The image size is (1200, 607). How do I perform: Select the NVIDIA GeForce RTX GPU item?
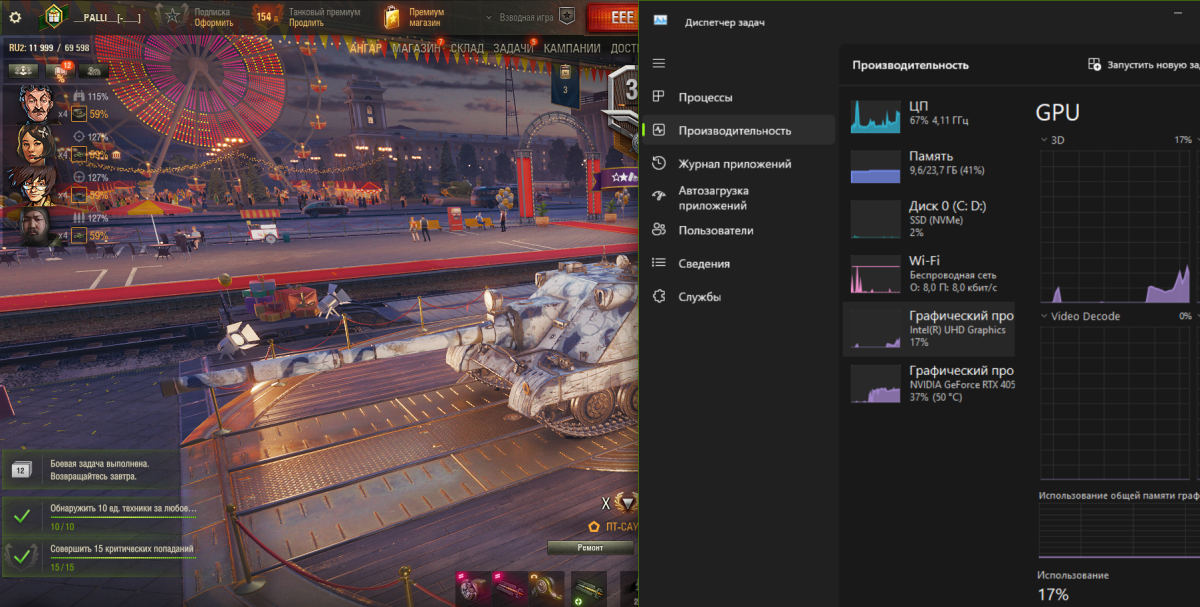[x=929, y=384]
